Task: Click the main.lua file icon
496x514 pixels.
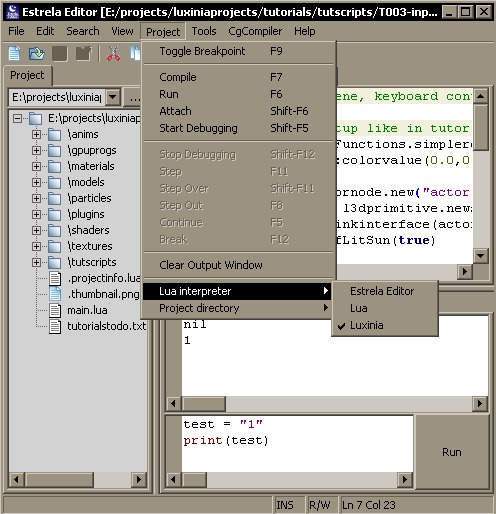Action: point(55,310)
